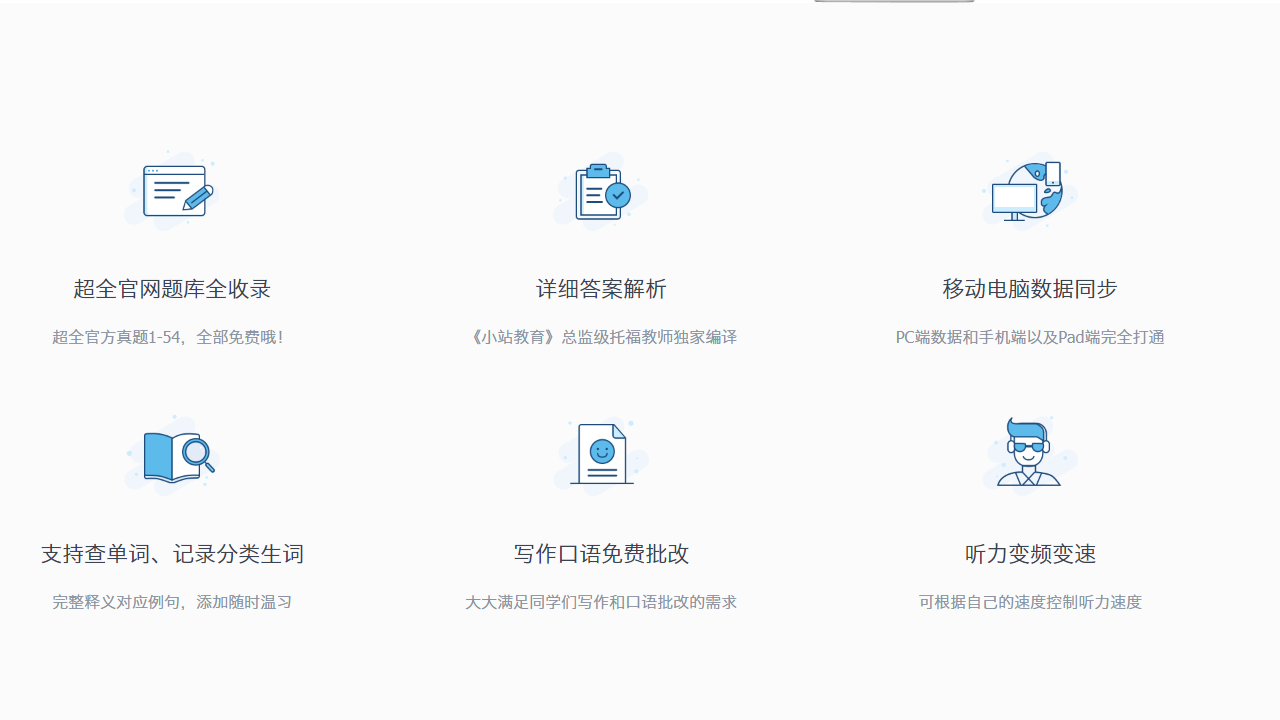This screenshot has width=1280, height=720.
Task: Click the student with headphones icon
Action: tap(1029, 453)
